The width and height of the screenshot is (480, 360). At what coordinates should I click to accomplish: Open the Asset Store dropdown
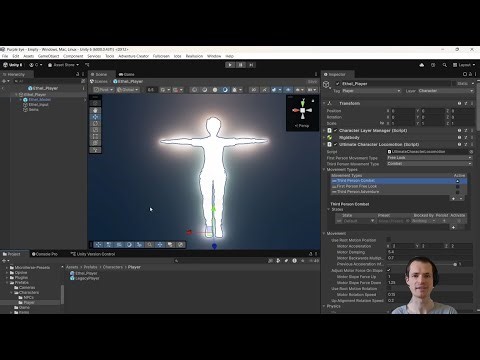point(63,65)
